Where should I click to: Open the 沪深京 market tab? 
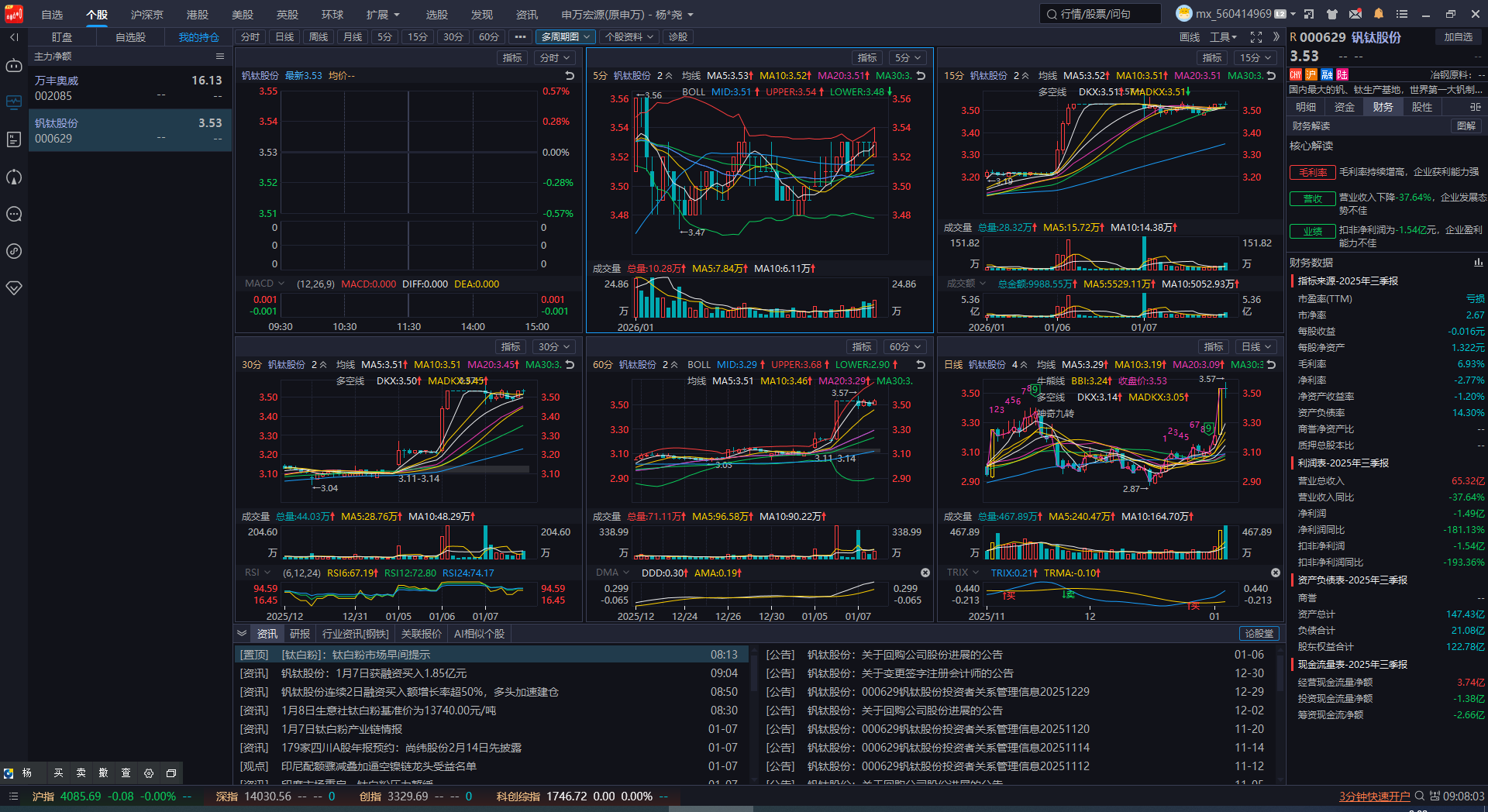point(147,15)
